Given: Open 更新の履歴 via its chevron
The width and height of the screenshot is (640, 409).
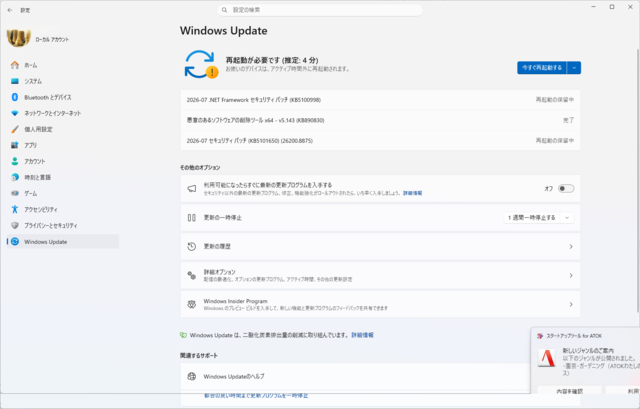Looking at the screenshot, I should click(x=571, y=247).
